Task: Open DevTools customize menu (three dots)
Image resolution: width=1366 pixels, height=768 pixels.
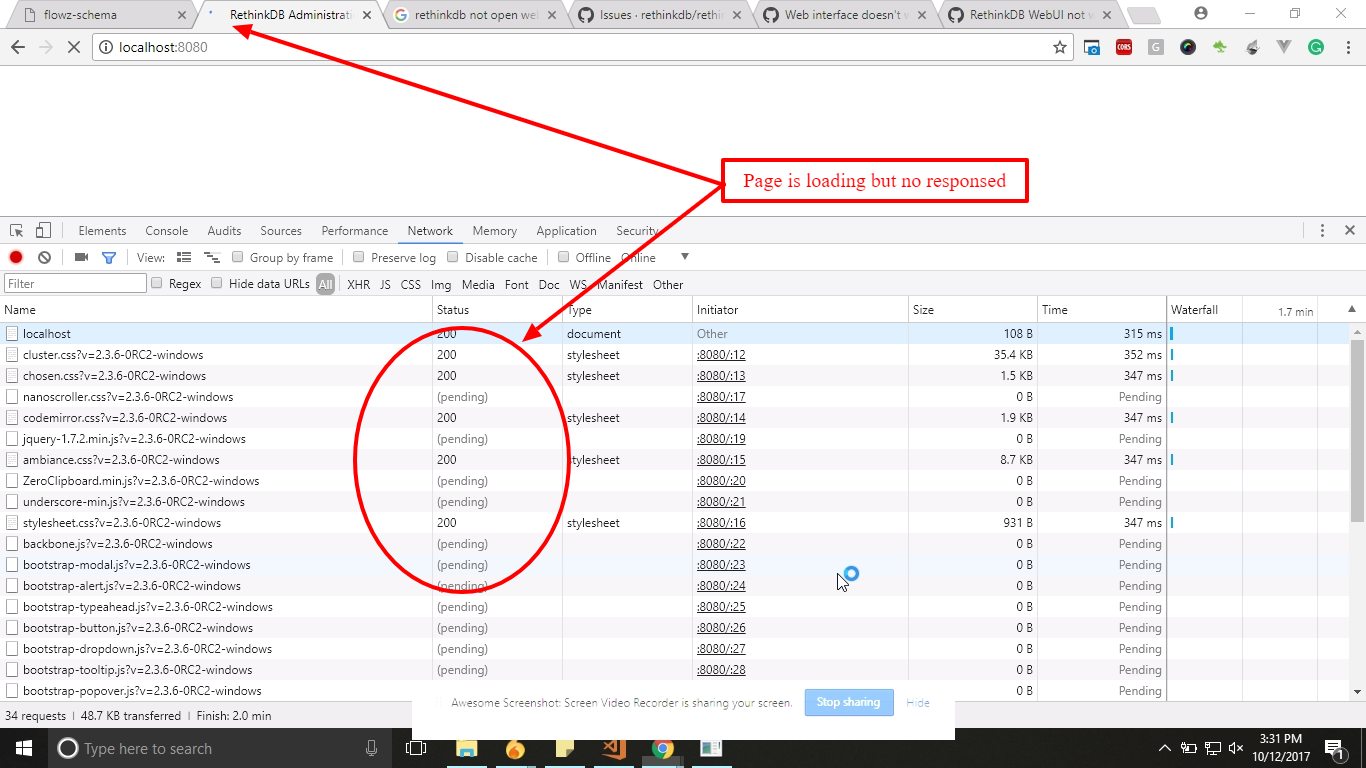Action: (x=1323, y=230)
